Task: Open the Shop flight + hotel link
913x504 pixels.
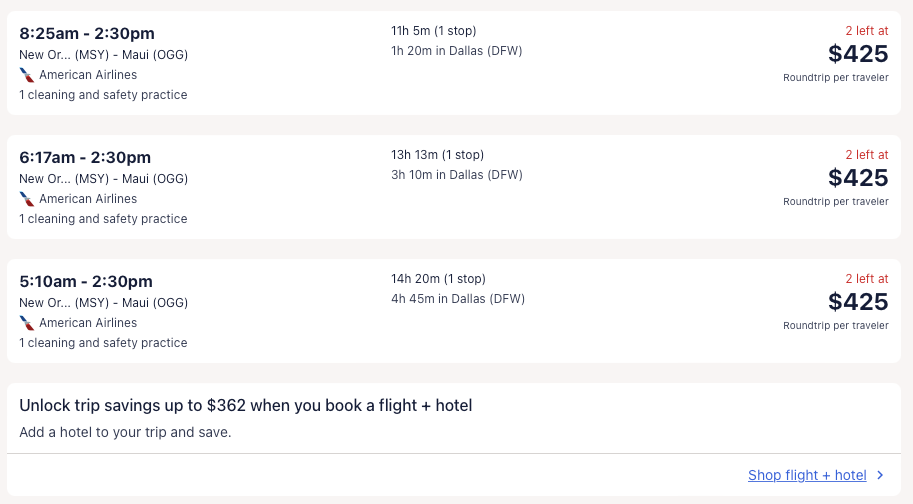Action: (807, 476)
